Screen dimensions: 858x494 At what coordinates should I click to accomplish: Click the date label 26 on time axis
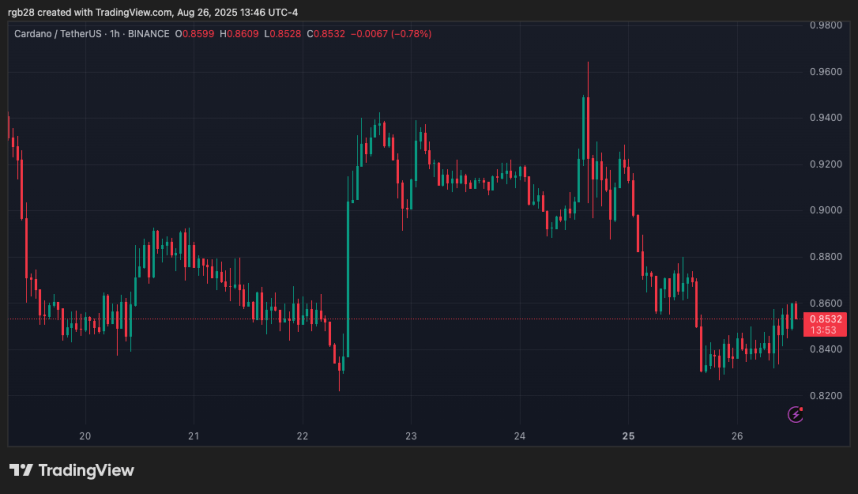[x=737, y=436]
